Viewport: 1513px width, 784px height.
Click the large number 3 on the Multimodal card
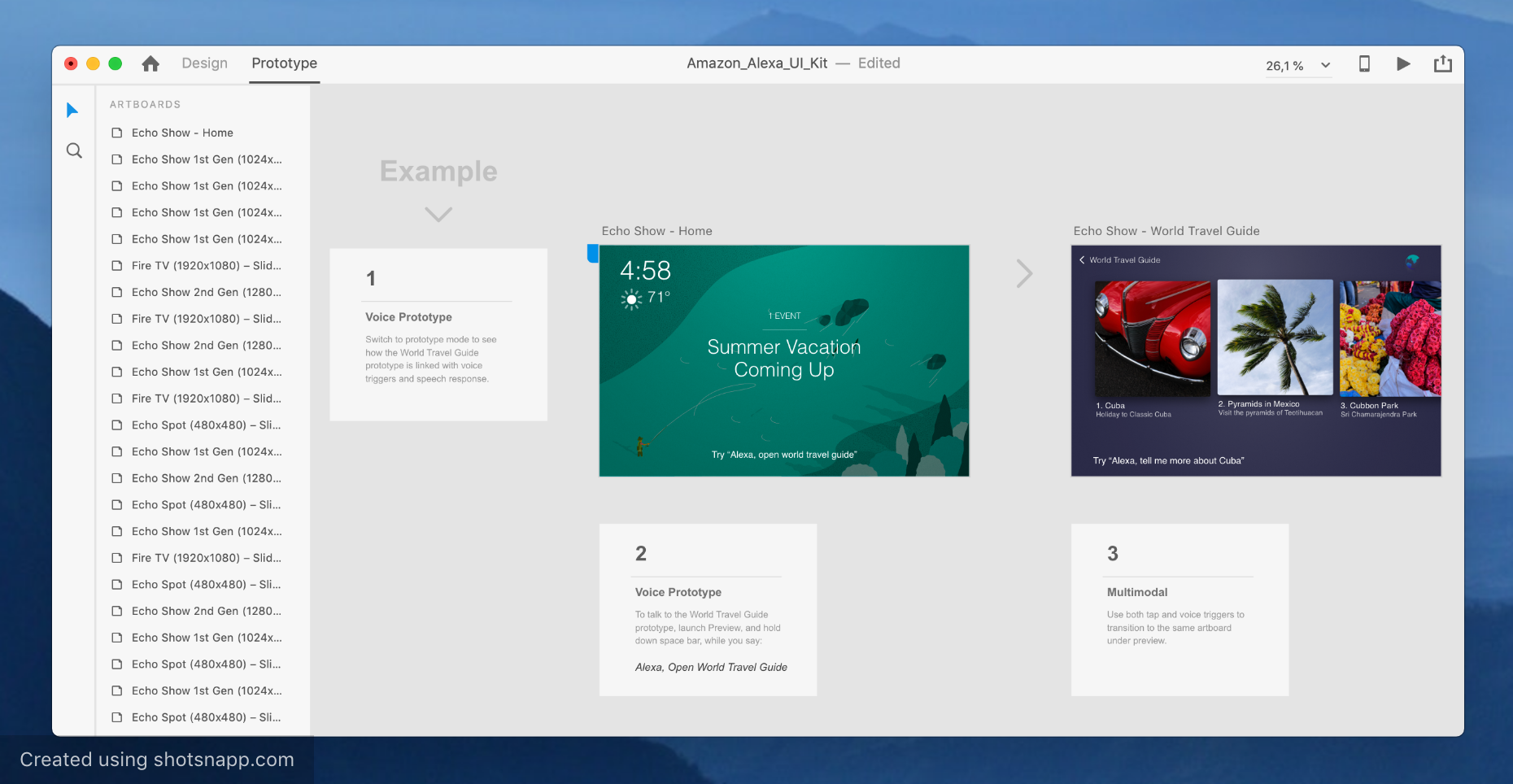click(x=1113, y=554)
